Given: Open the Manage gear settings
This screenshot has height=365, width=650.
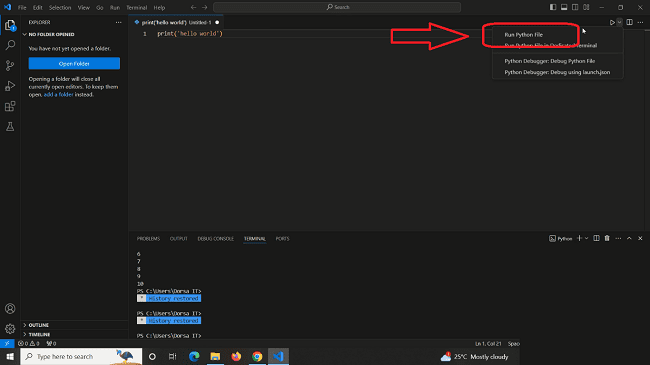Looking at the screenshot, I should 10,329.
